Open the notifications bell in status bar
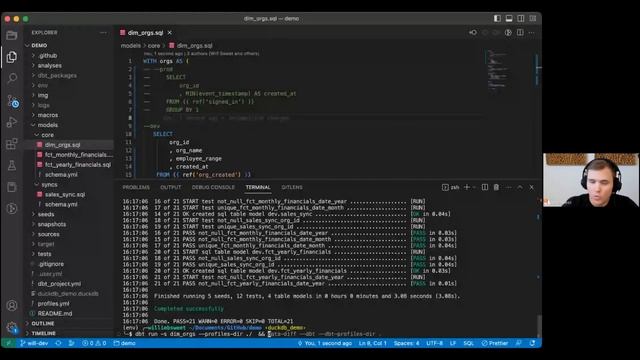640x360 pixels. pyautogui.click(x=532, y=343)
